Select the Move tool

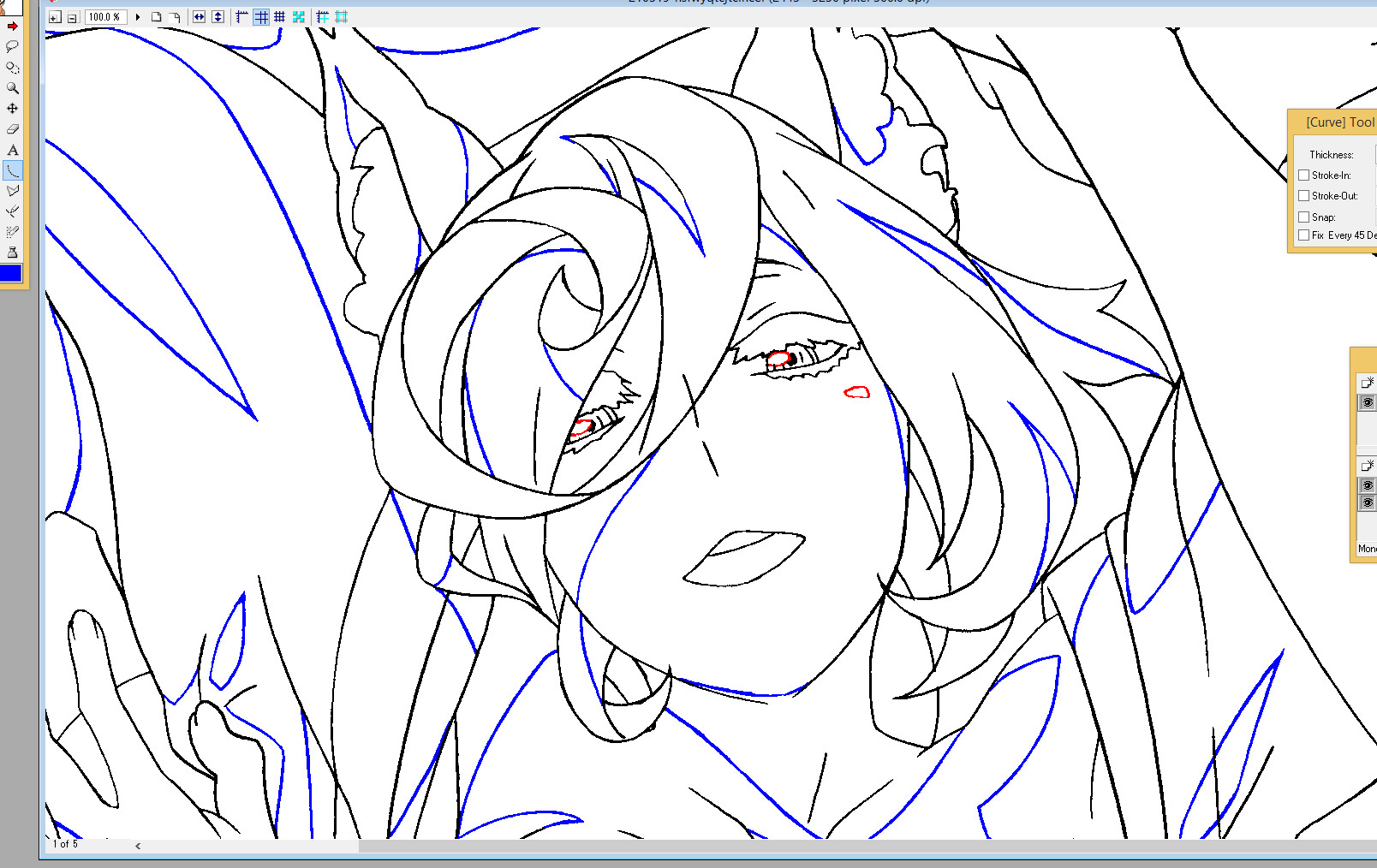point(12,109)
